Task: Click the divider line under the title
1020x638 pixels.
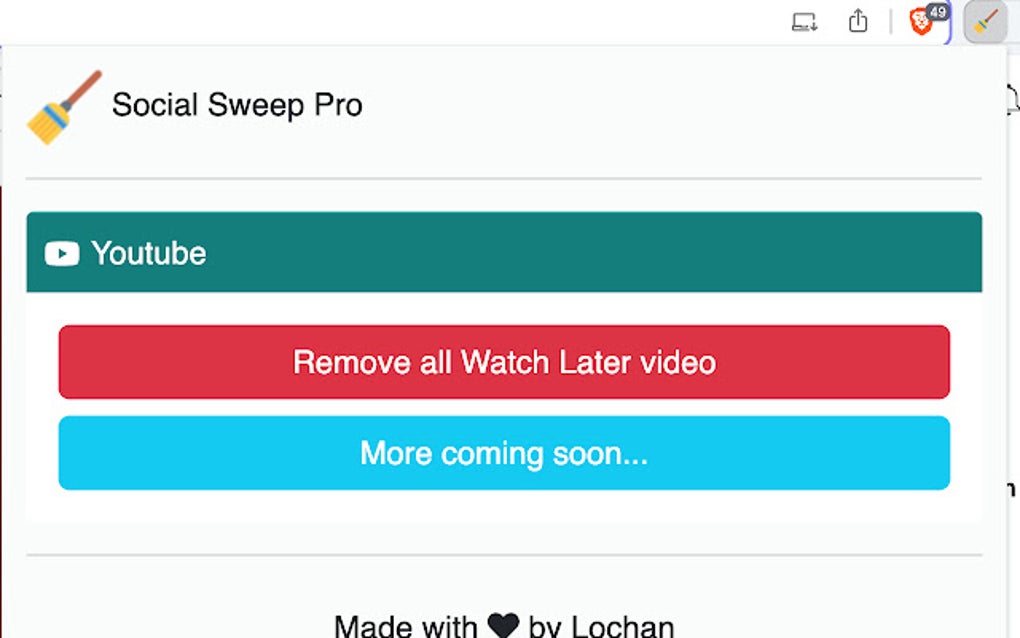Action: 503,177
